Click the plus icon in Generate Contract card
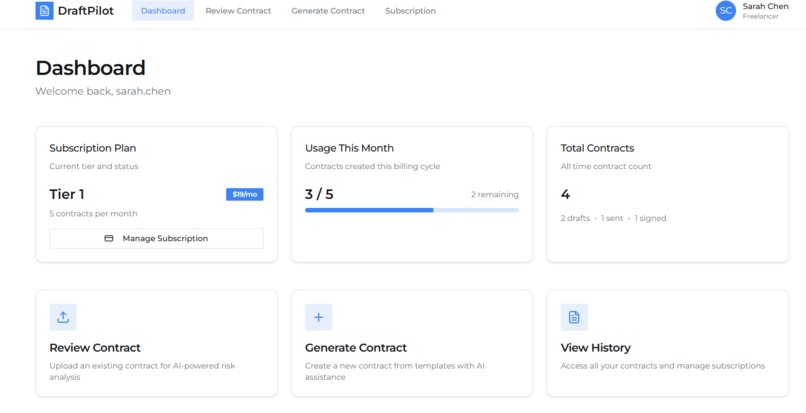806x413 pixels. pos(318,317)
